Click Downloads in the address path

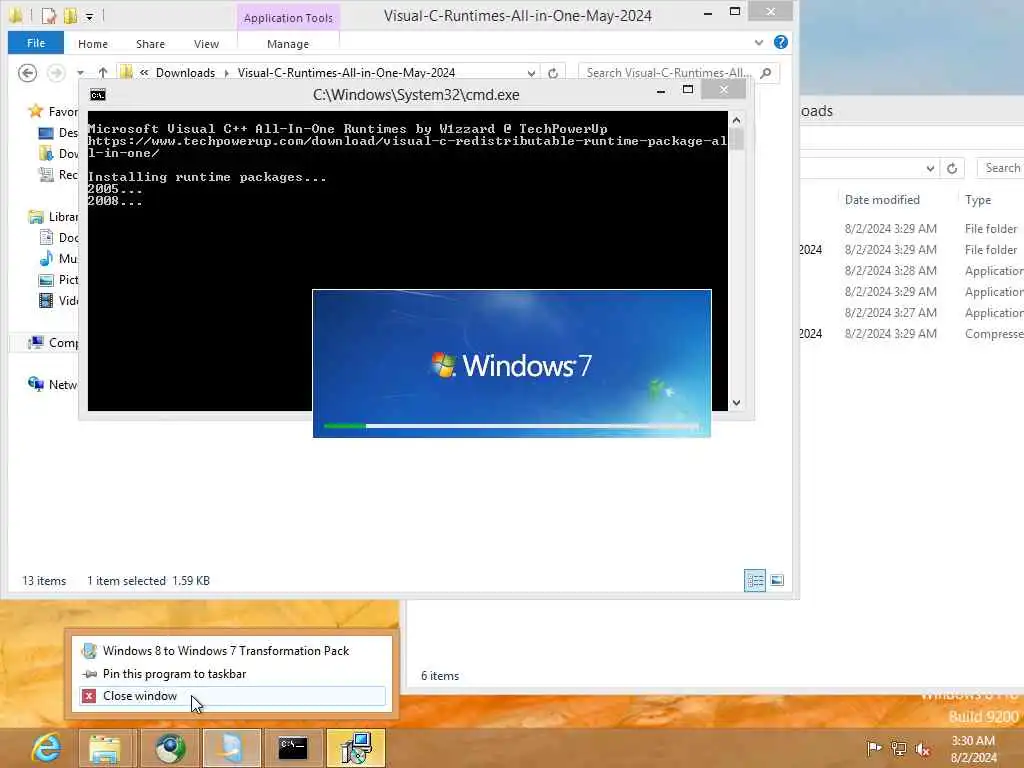pyautogui.click(x=185, y=72)
